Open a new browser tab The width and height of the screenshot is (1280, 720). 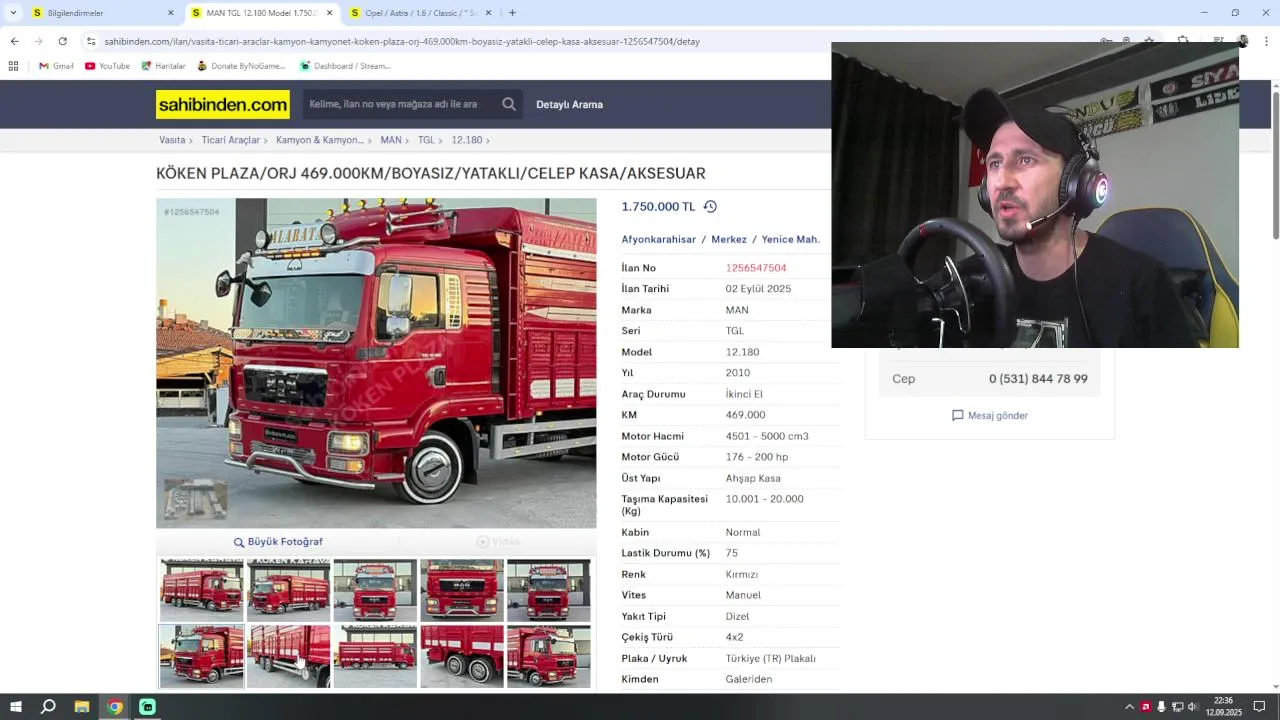tap(512, 13)
